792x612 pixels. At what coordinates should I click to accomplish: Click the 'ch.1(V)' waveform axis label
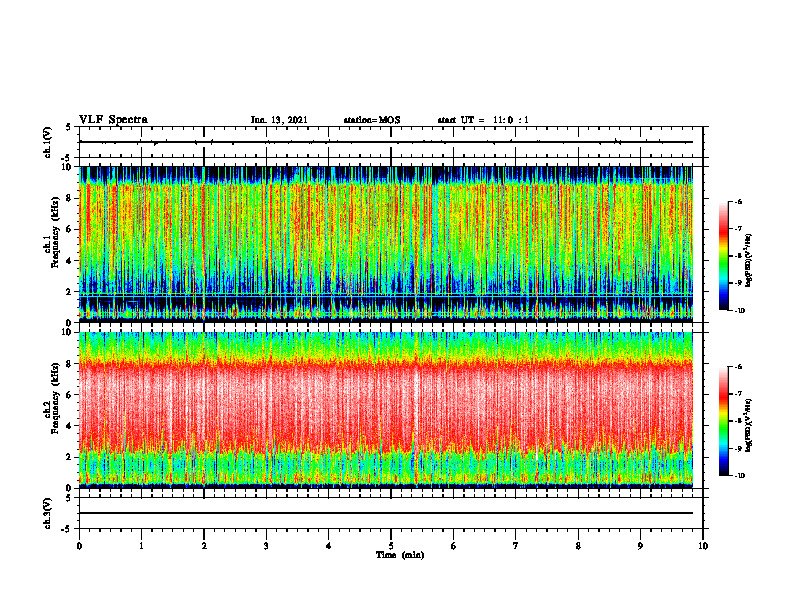click(48, 142)
